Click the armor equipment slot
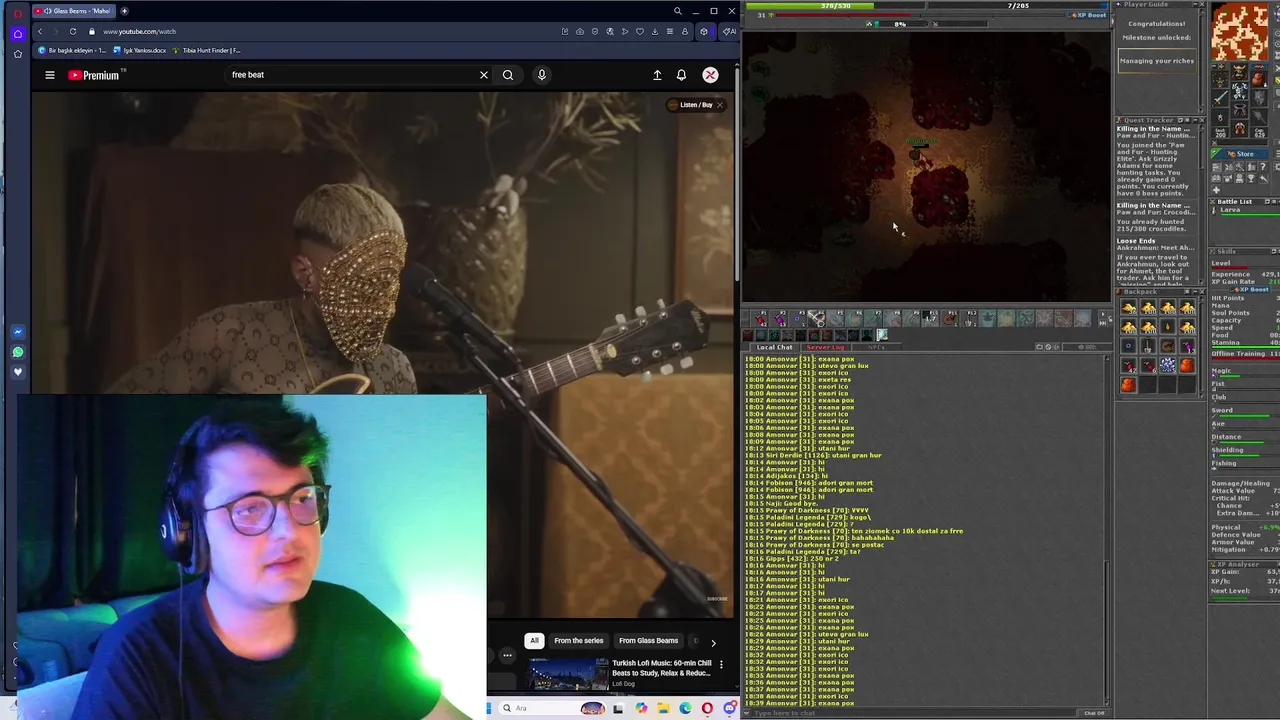 pyautogui.click(x=1239, y=92)
